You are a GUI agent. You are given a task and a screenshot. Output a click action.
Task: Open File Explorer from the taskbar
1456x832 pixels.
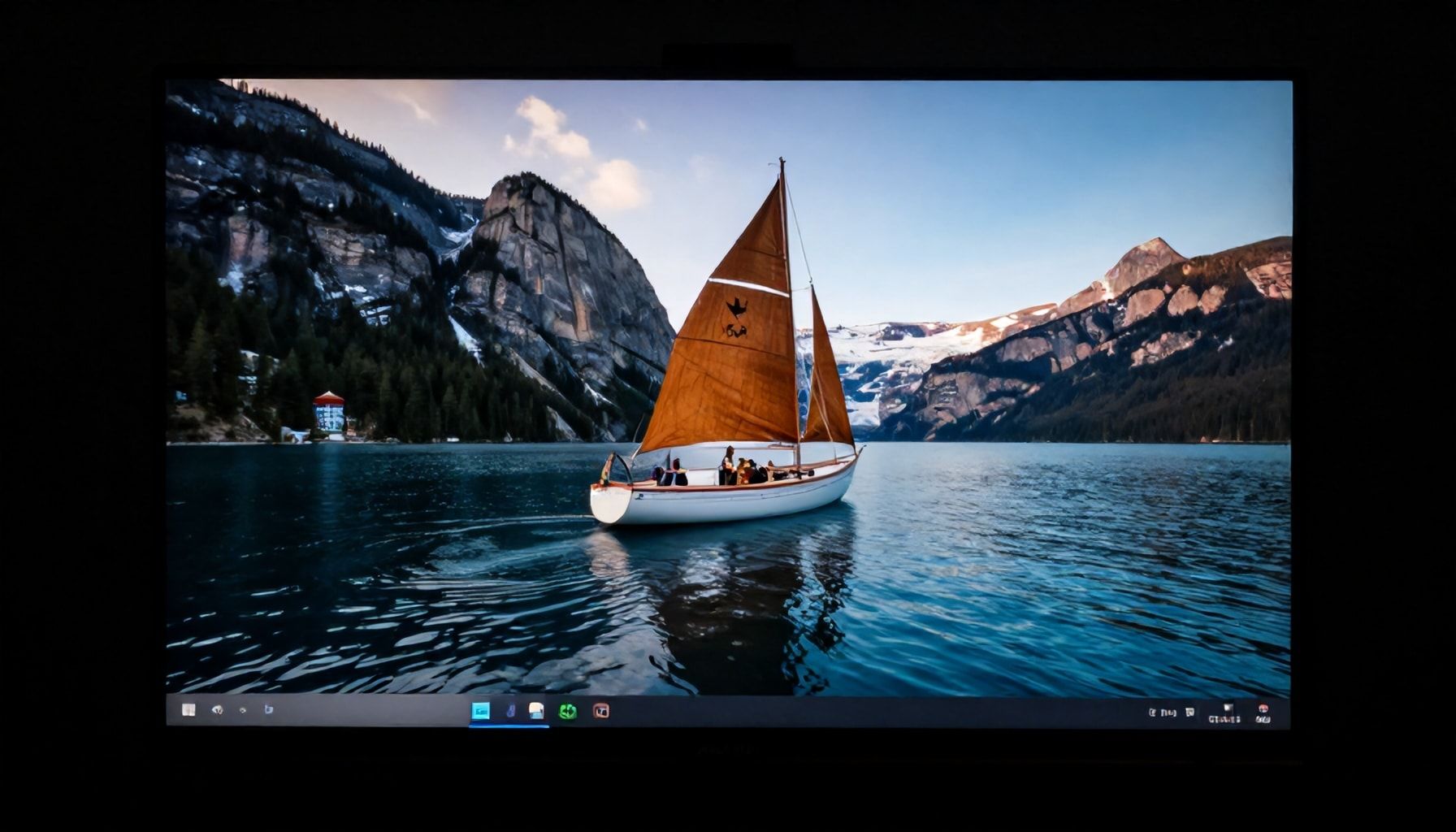[x=536, y=711]
